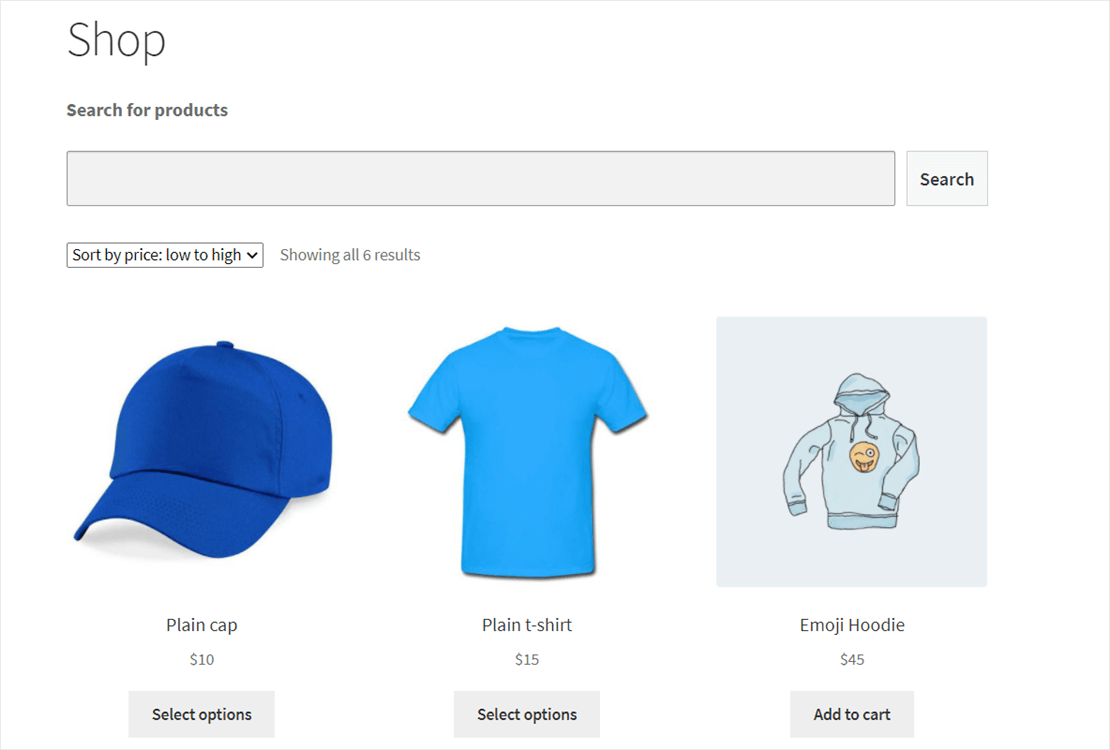The image size is (1110, 750).
Task: View the Plain t-shirt product details
Action: [526, 624]
